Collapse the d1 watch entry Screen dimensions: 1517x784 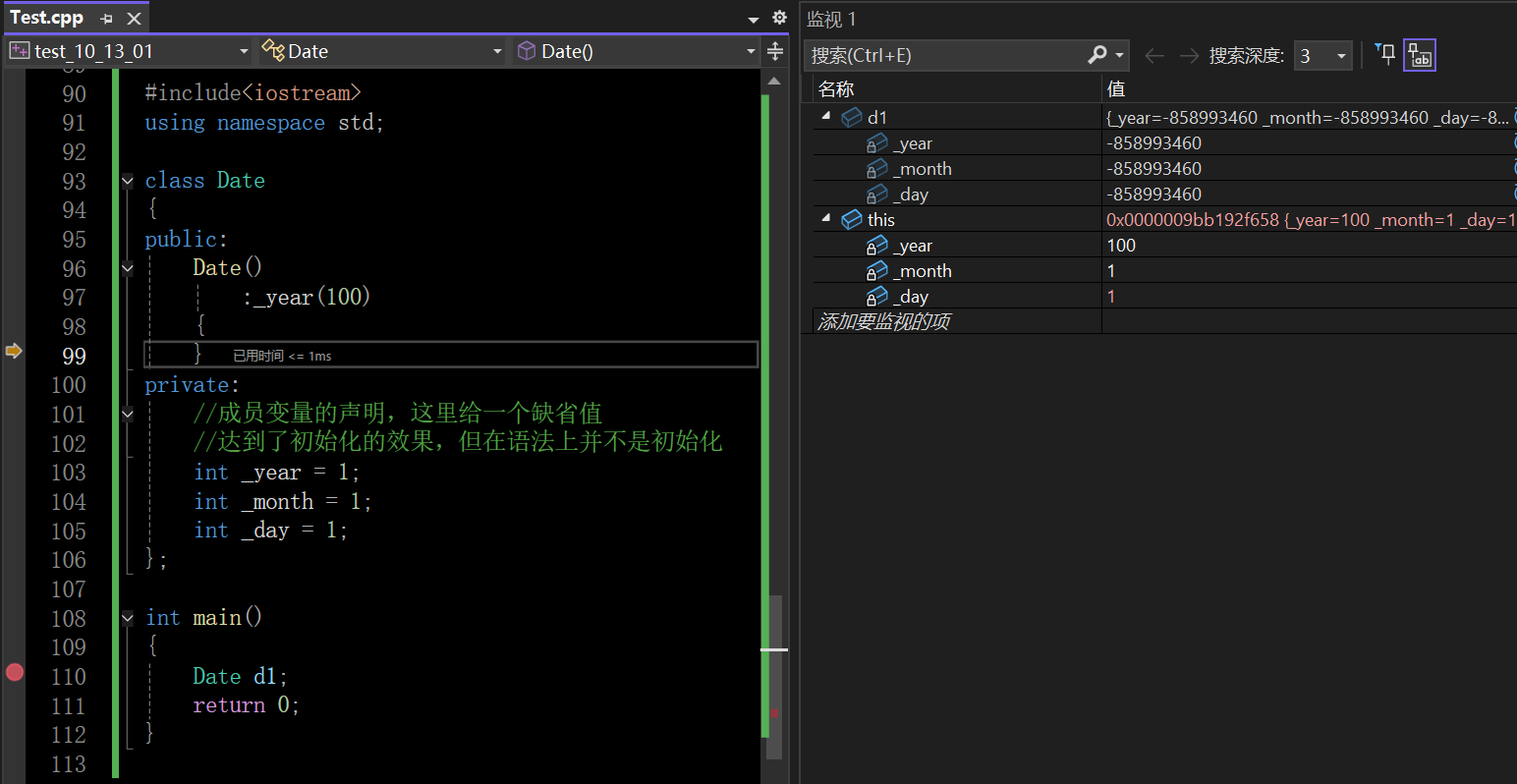pos(826,116)
